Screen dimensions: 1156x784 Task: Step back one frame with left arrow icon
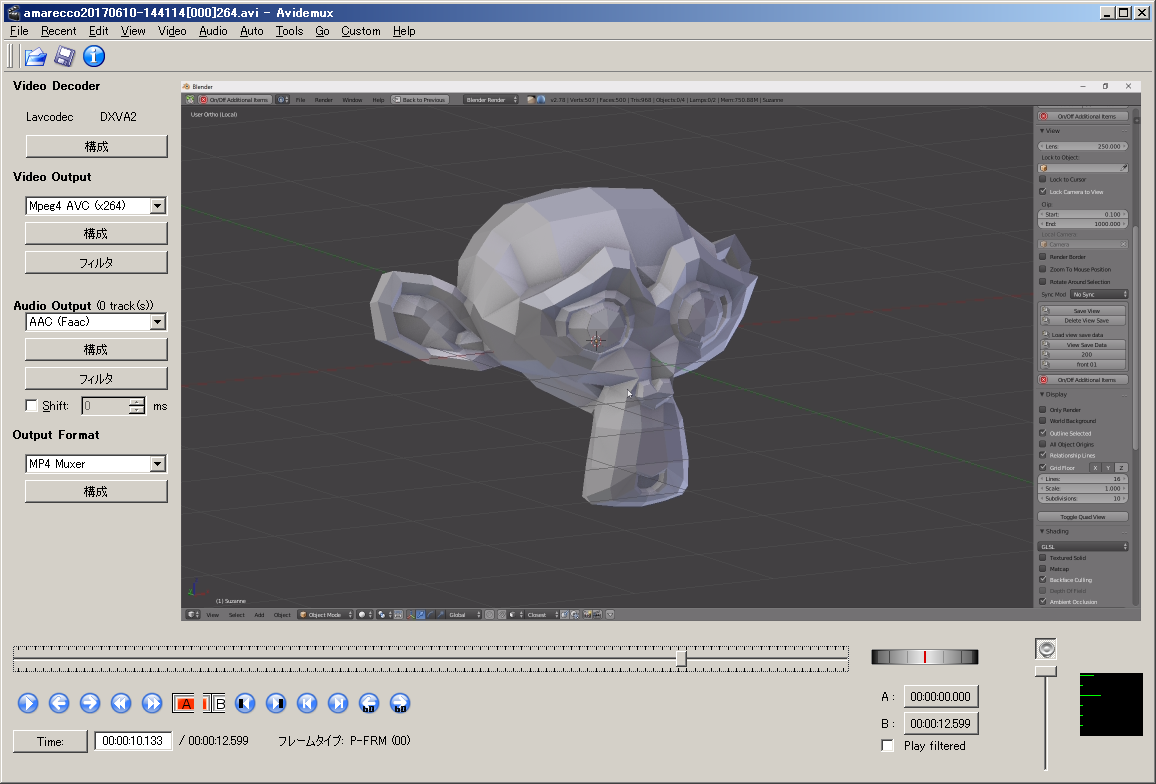pyautogui.click(x=59, y=704)
